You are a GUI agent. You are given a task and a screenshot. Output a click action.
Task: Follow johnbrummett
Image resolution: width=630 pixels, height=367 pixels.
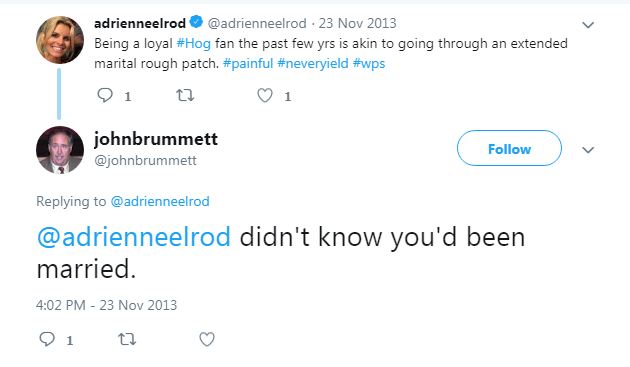tap(509, 148)
